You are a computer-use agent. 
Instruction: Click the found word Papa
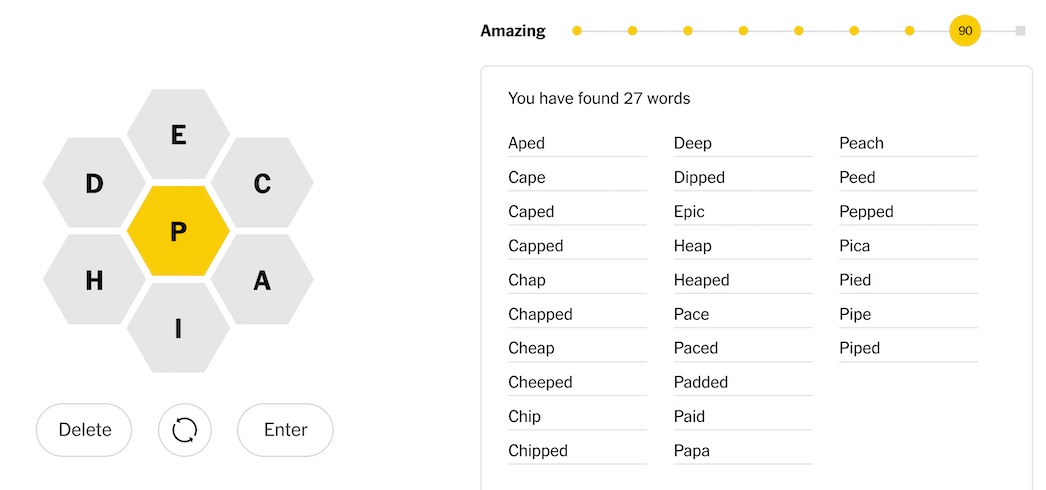[692, 451]
